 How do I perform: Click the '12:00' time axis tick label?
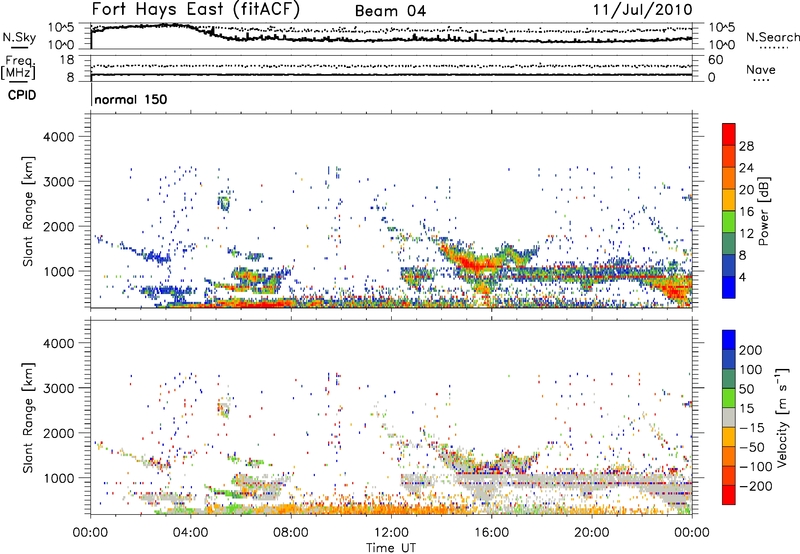tap(391, 533)
